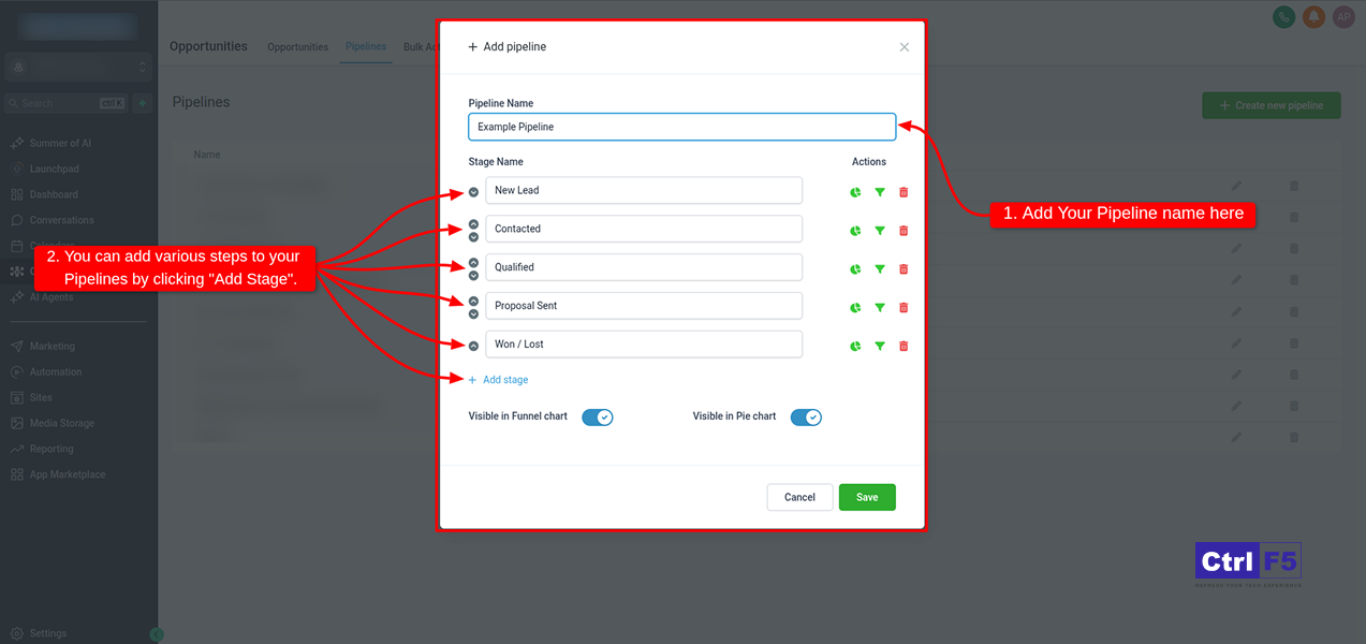The width and height of the screenshot is (1366, 644).
Task: Click the funnel icon for Qualified stage
Action: pyautogui.click(x=879, y=269)
